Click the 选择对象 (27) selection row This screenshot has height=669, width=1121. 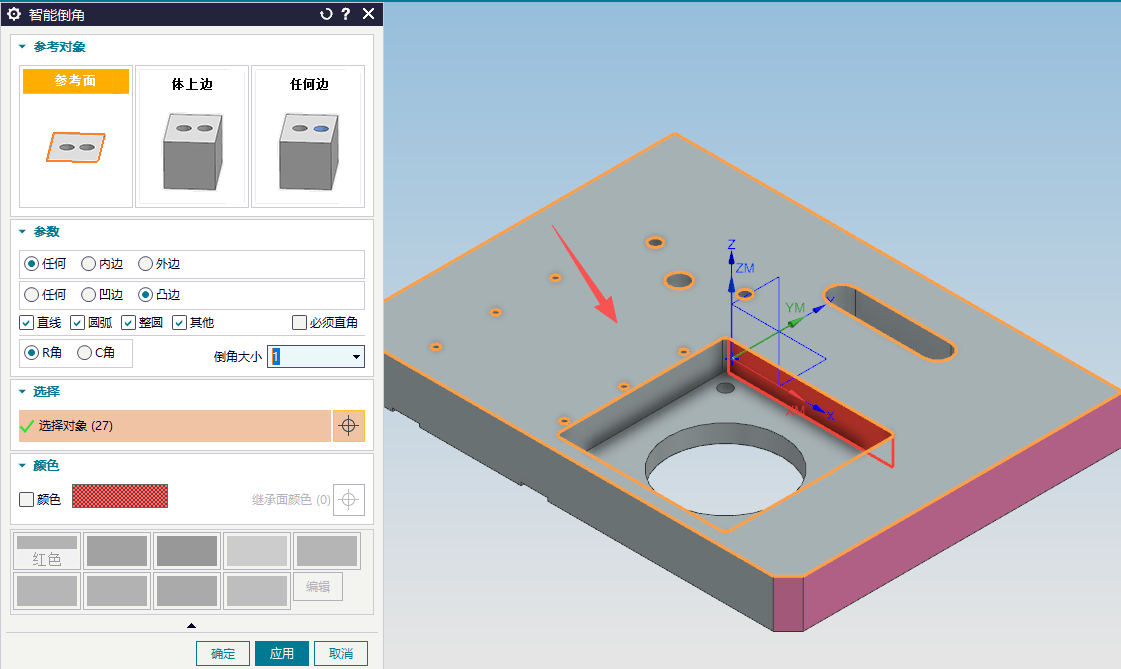pyautogui.click(x=175, y=426)
